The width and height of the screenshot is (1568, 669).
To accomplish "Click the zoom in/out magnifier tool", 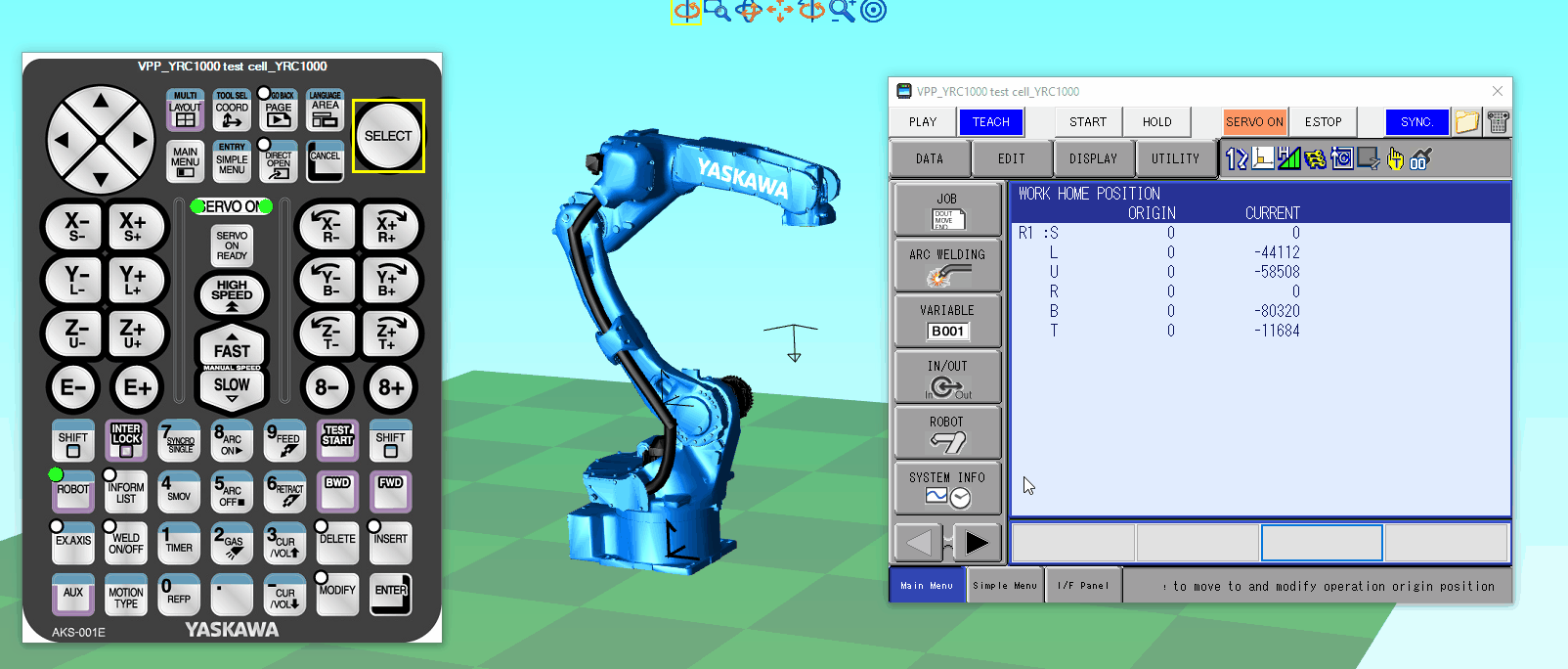I will pyautogui.click(x=843, y=11).
